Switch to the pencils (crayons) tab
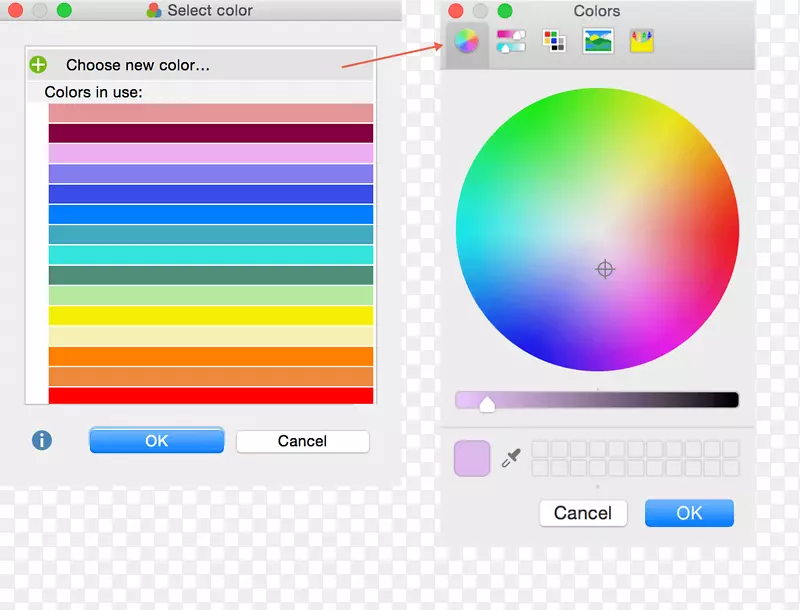Image resolution: width=800 pixels, height=610 pixels. (641, 41)
